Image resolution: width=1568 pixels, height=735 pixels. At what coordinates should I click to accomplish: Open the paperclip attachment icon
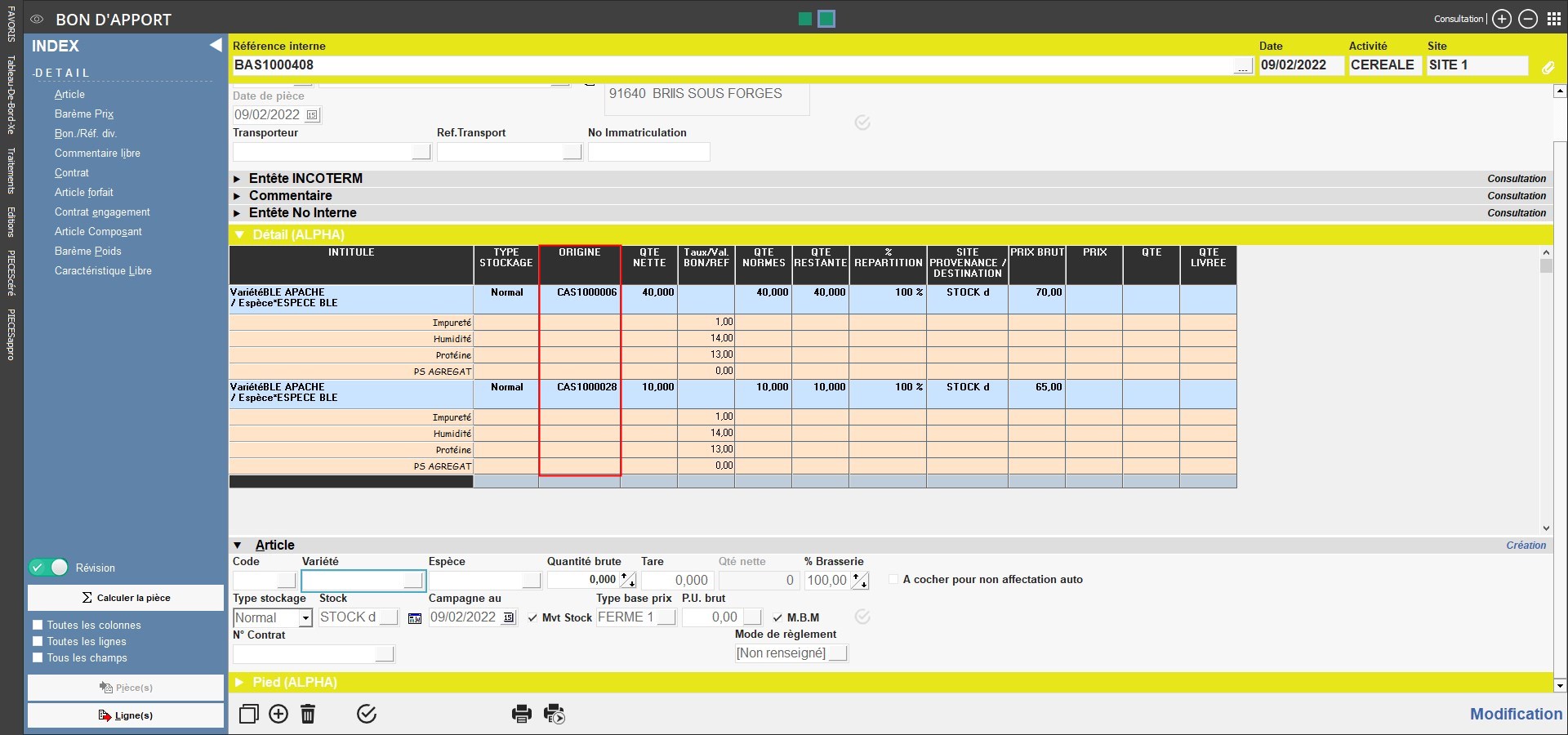click(1548, 67)
